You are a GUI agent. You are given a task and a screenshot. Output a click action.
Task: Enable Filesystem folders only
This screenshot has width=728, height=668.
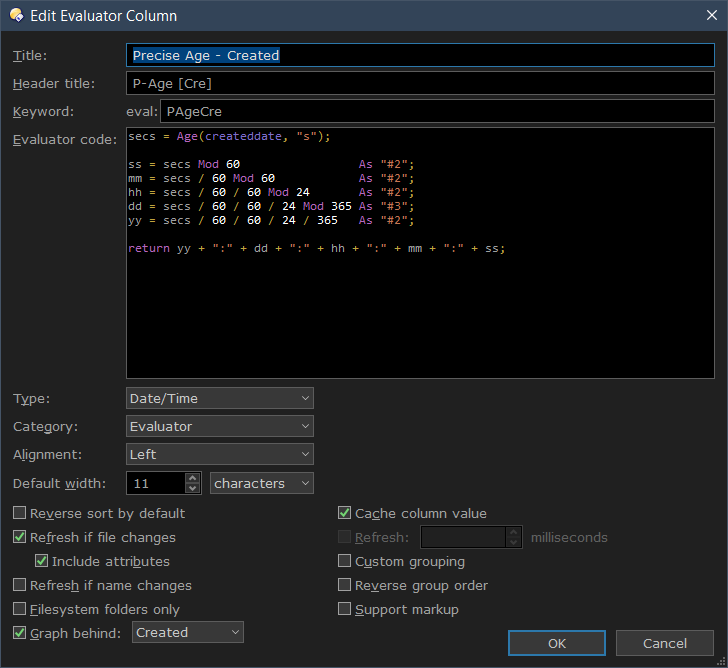[20, 610]
